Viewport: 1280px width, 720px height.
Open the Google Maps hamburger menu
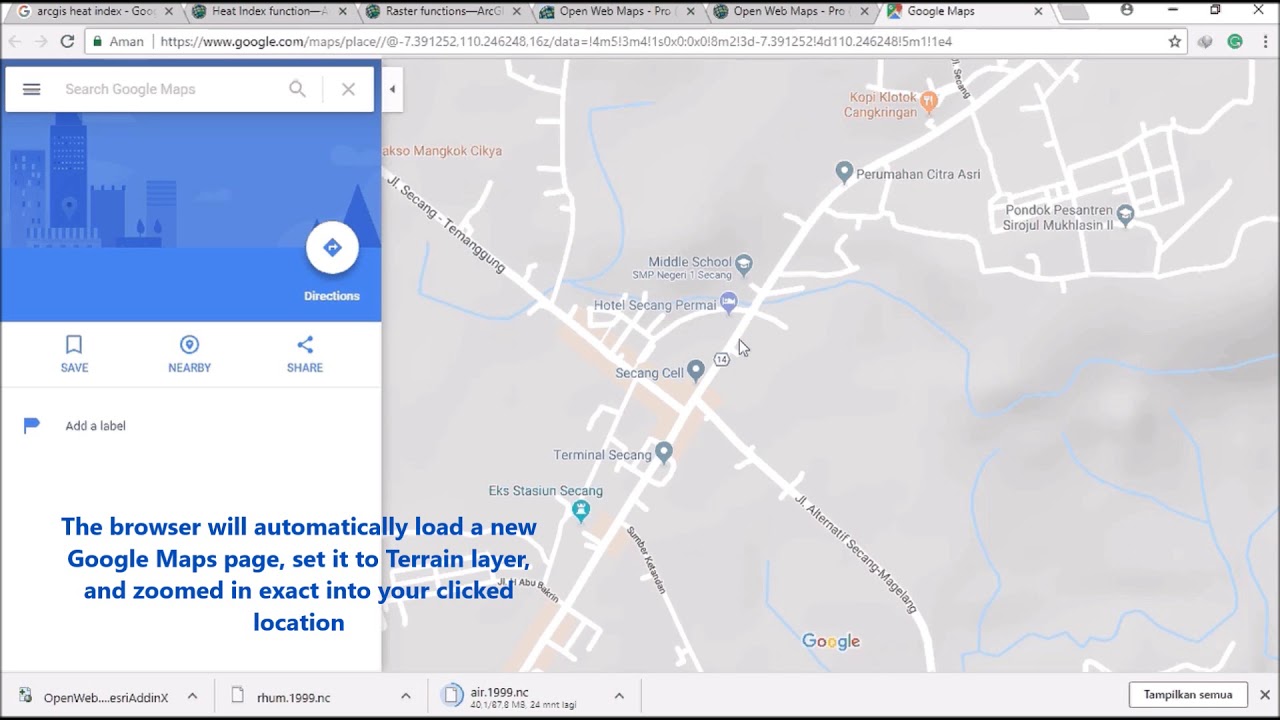pyautogui.click(x=31, y=89)
